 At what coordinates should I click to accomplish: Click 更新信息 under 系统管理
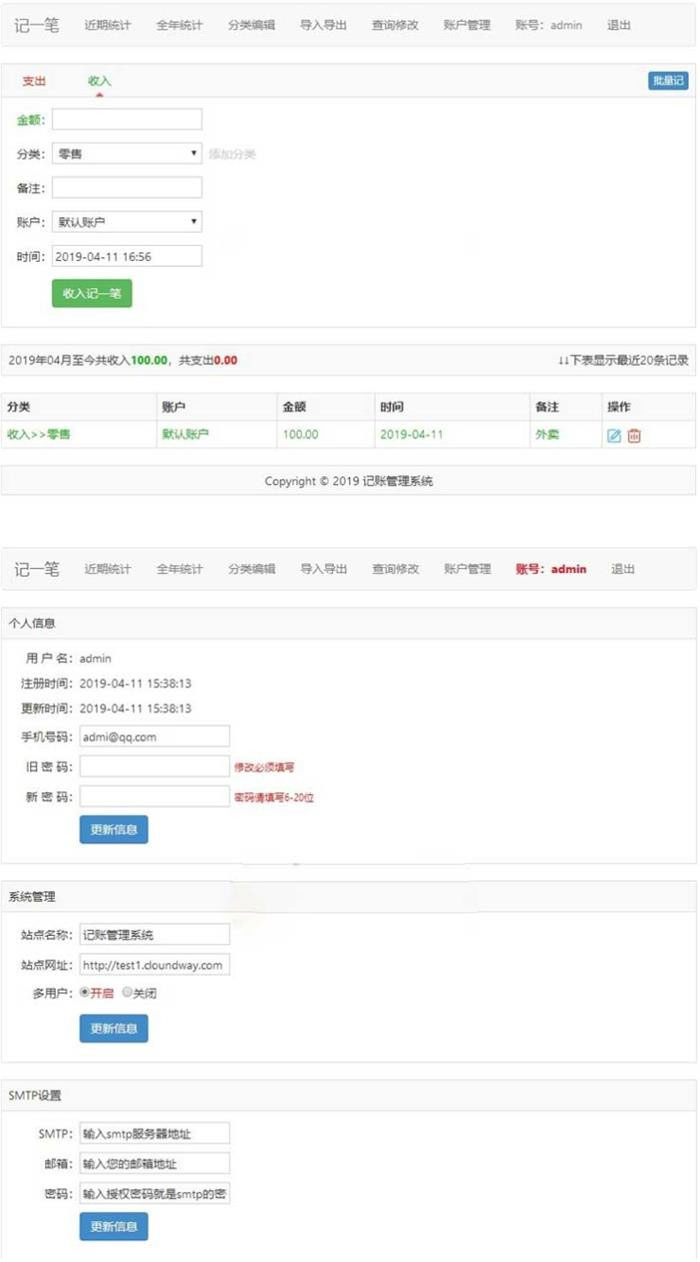(x=114, y=1028)
